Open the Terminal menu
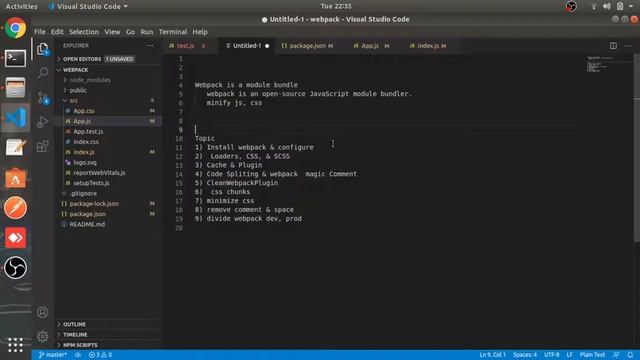This screenshot has width=640, height=360. pos(173,32)
